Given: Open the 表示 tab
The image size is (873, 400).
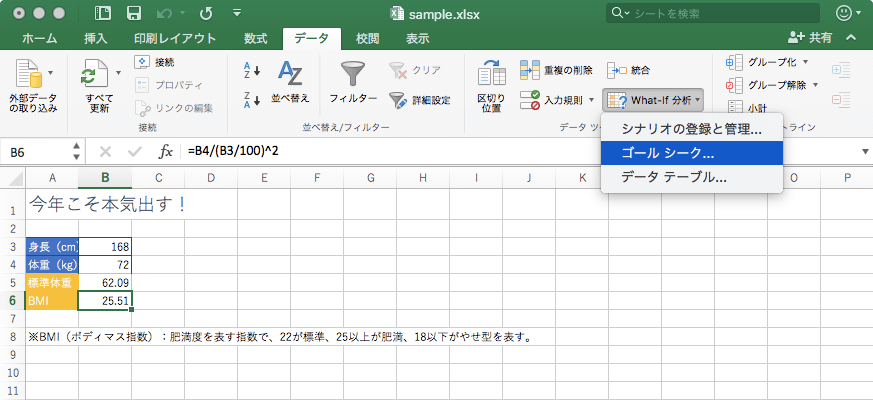Looking at the screenshot, I should (418, 38).
